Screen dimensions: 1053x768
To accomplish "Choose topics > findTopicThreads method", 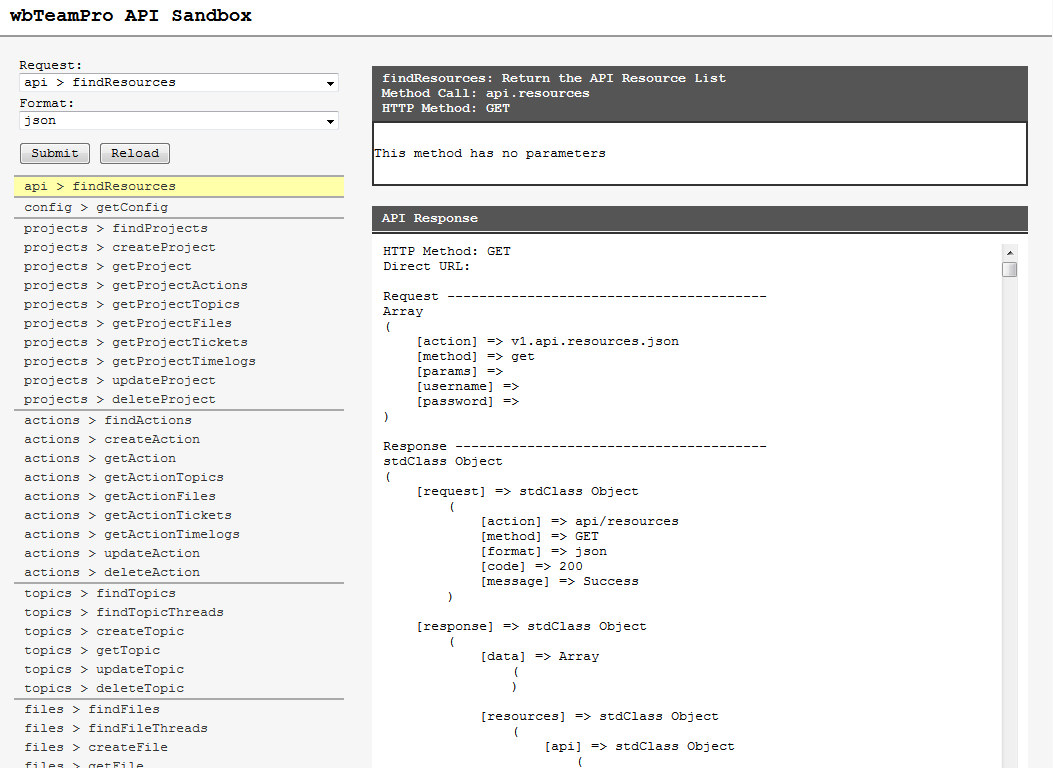I will pos(124,613).
